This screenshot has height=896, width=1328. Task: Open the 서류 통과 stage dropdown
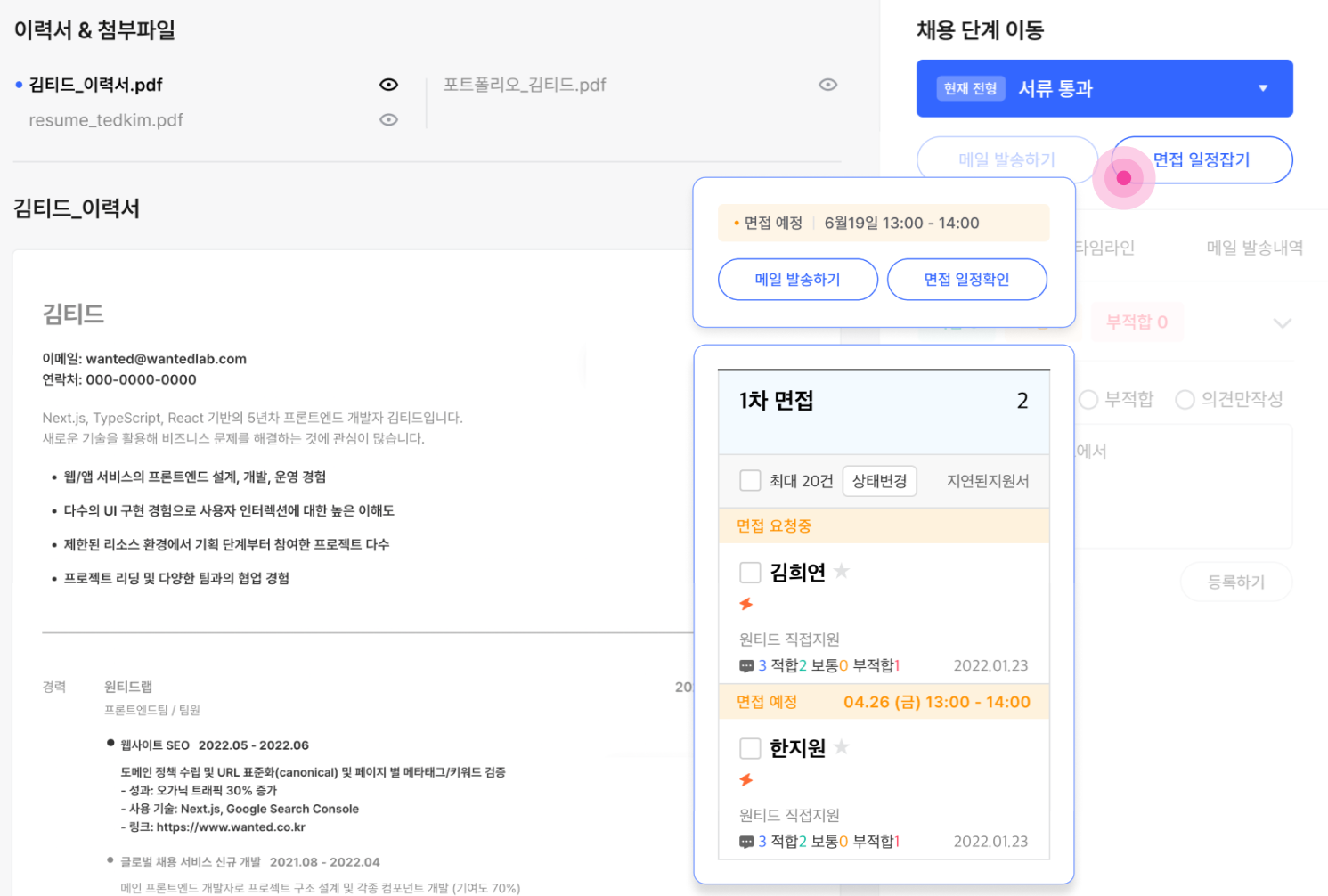[x=1104, y=88]
